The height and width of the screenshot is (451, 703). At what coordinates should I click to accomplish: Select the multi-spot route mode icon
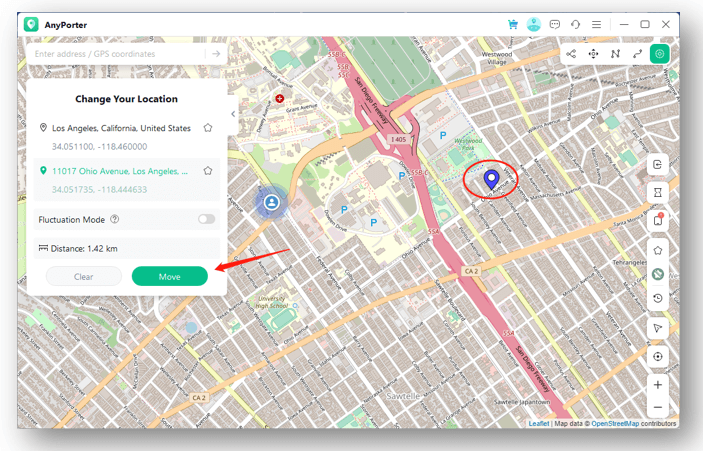pos(615,54)
